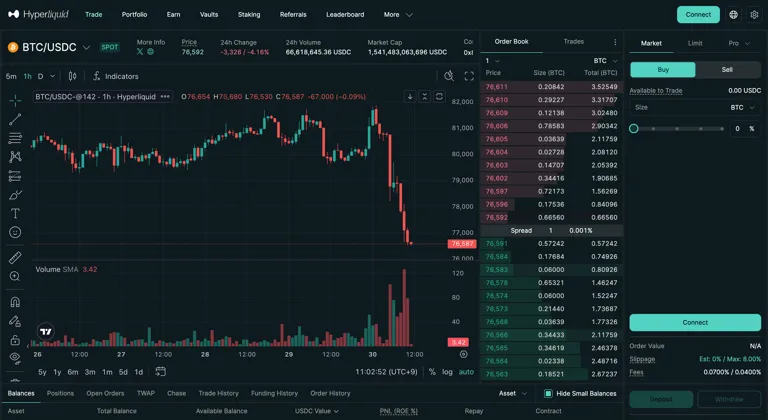Sort by USDC Value column dropdown

316,411
